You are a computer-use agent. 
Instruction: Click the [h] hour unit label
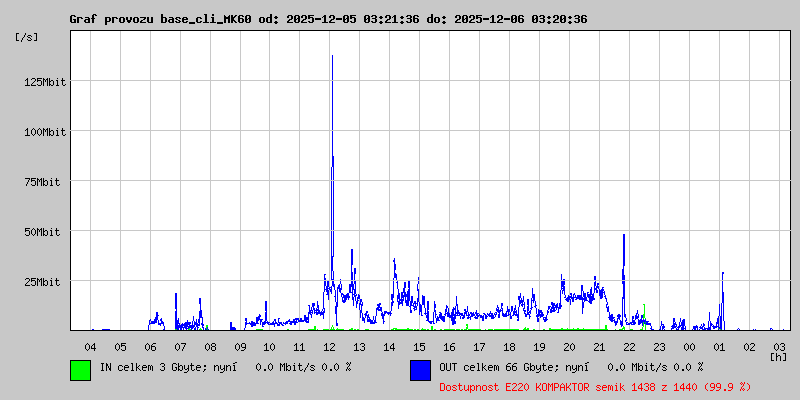click(x=778, y=356)
